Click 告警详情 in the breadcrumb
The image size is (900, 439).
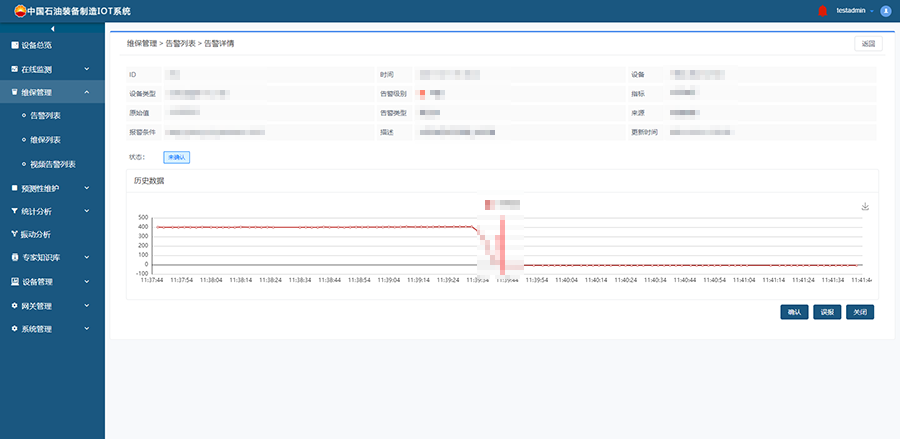219,44
